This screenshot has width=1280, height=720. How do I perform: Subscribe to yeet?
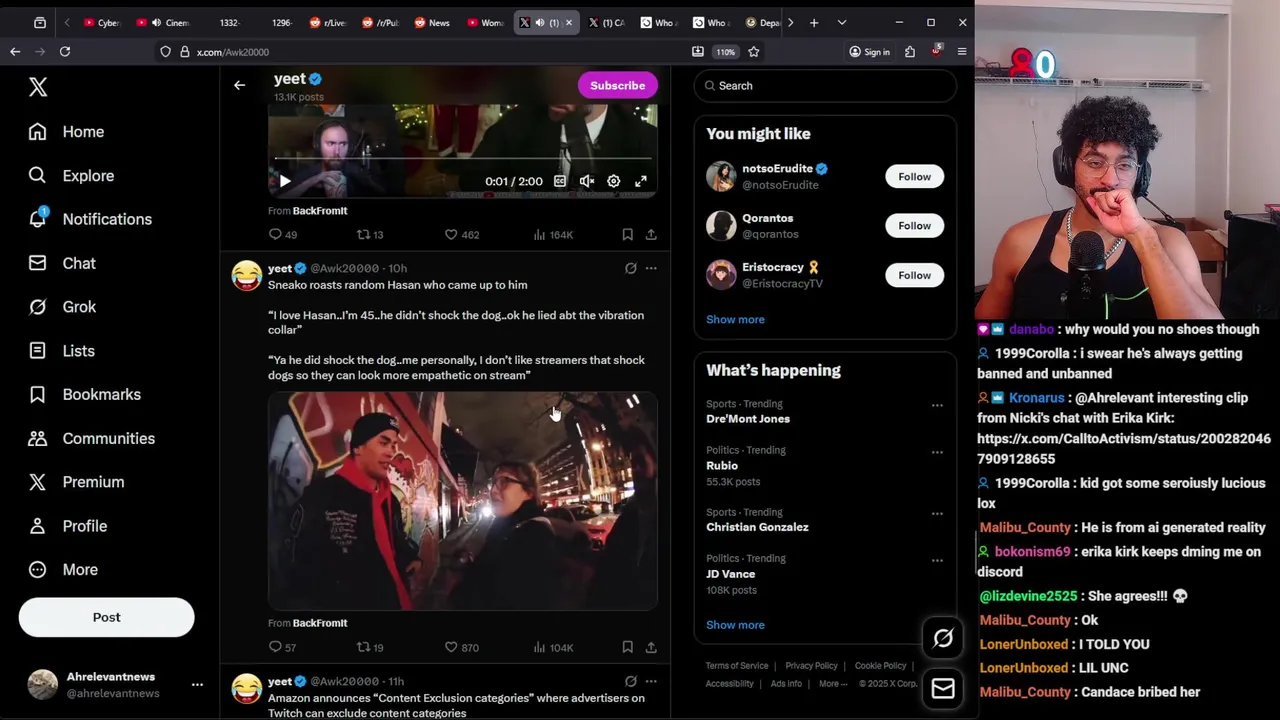617,85
